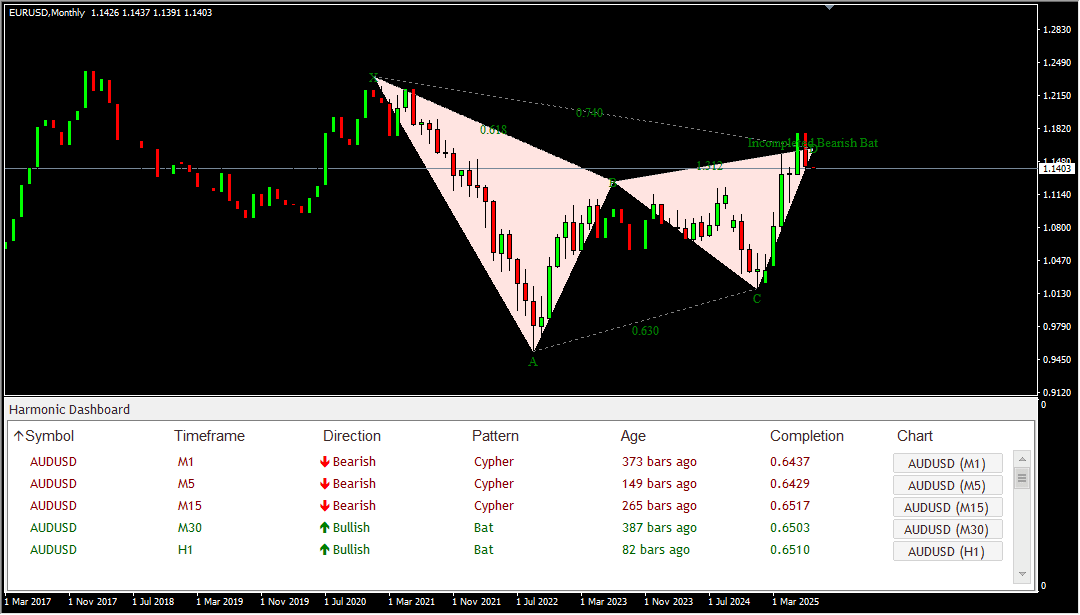The width and height of the screenshot is (1080, 615).
Task: Click the bearish arrow on AUDUSD M15 row
Action: 325,506
